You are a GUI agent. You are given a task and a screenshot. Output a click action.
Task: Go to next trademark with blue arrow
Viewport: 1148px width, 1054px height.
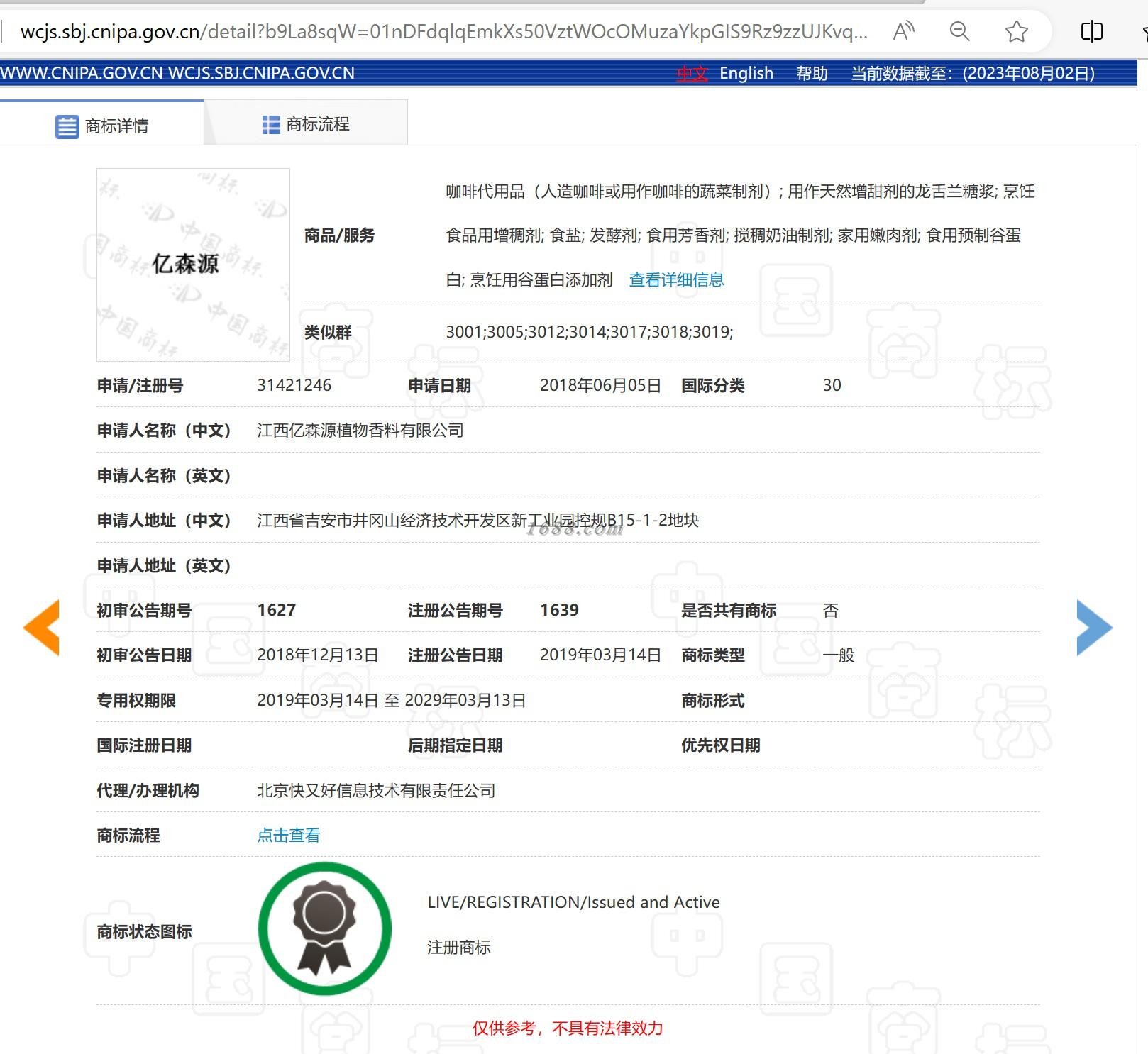[1094, 627]
